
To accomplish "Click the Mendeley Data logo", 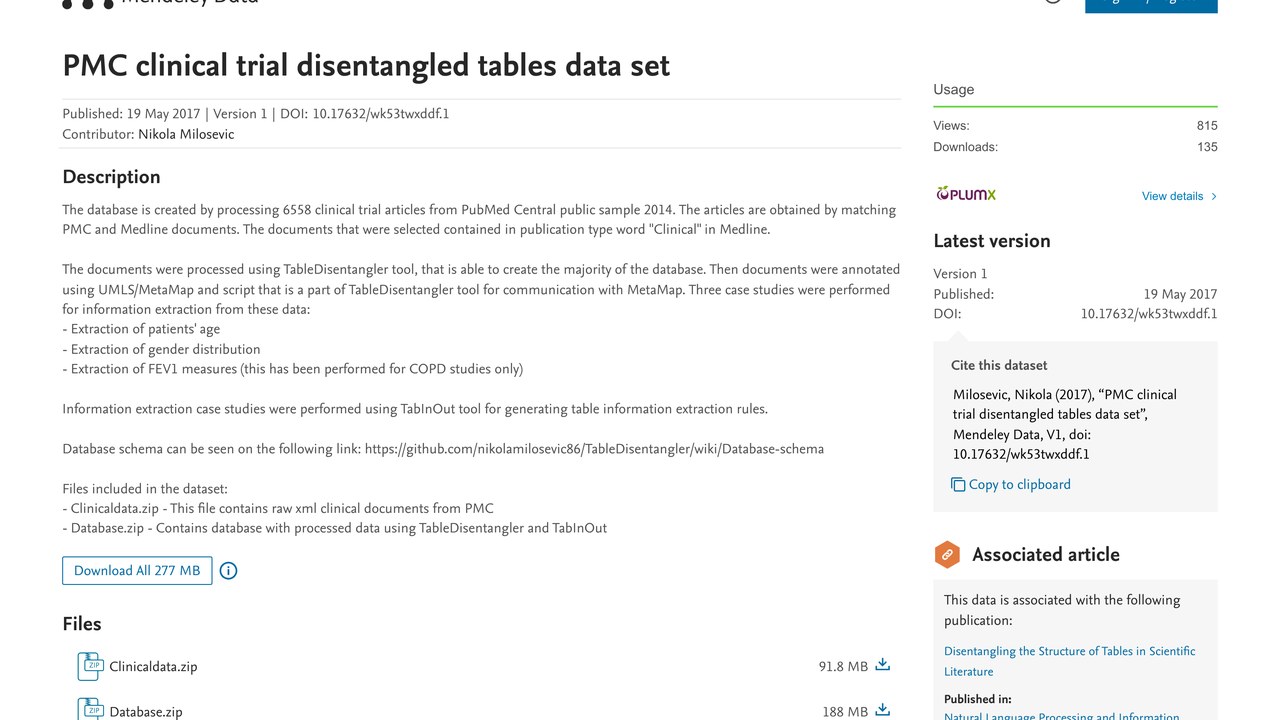I will pos(160,2).
